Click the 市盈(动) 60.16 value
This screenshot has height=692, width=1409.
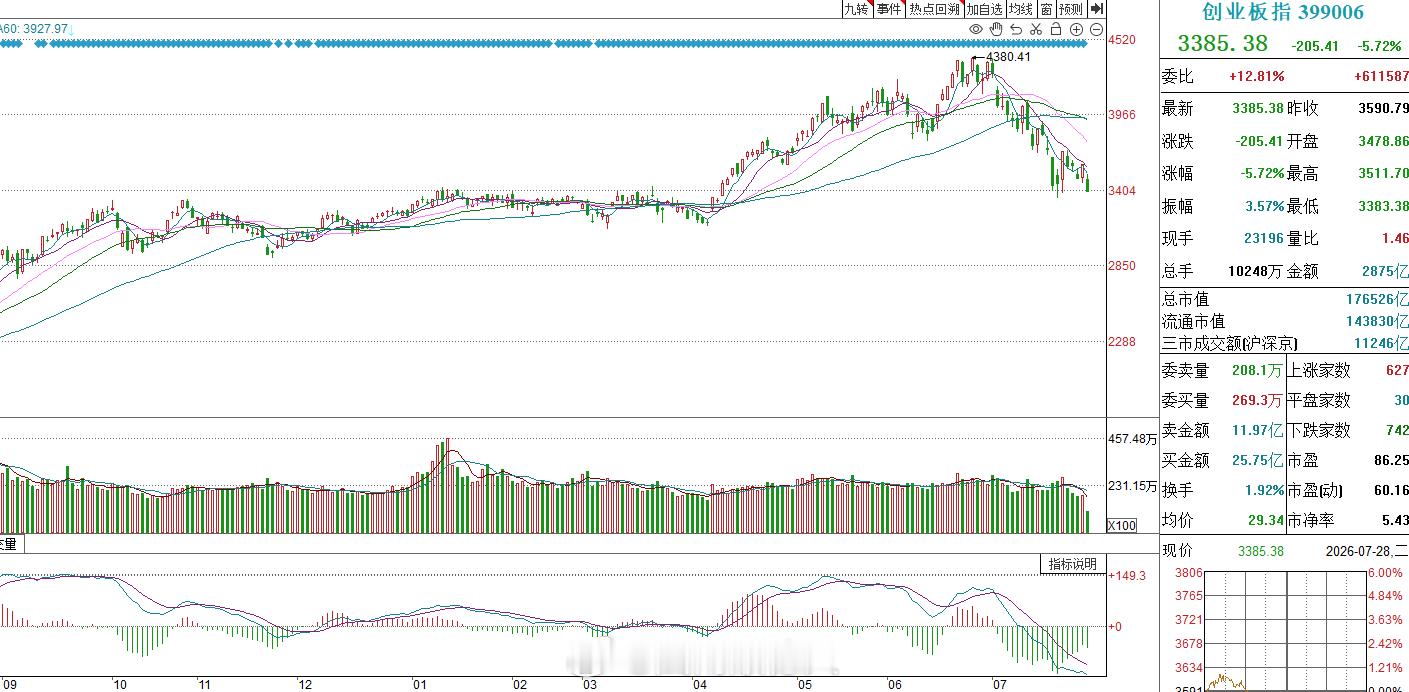1391,490
